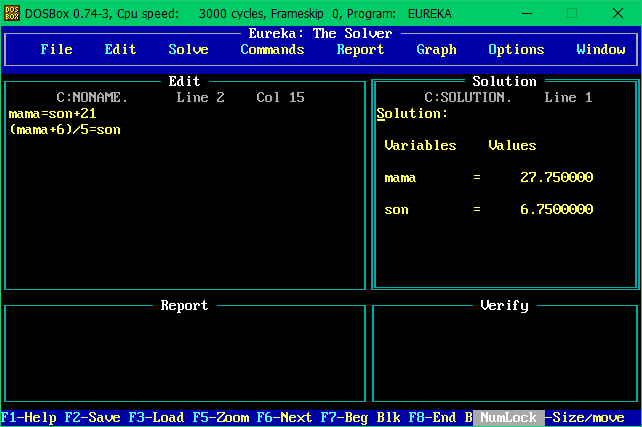
Task: Click the value 27.750000
Action: click(x=556, y=177)
